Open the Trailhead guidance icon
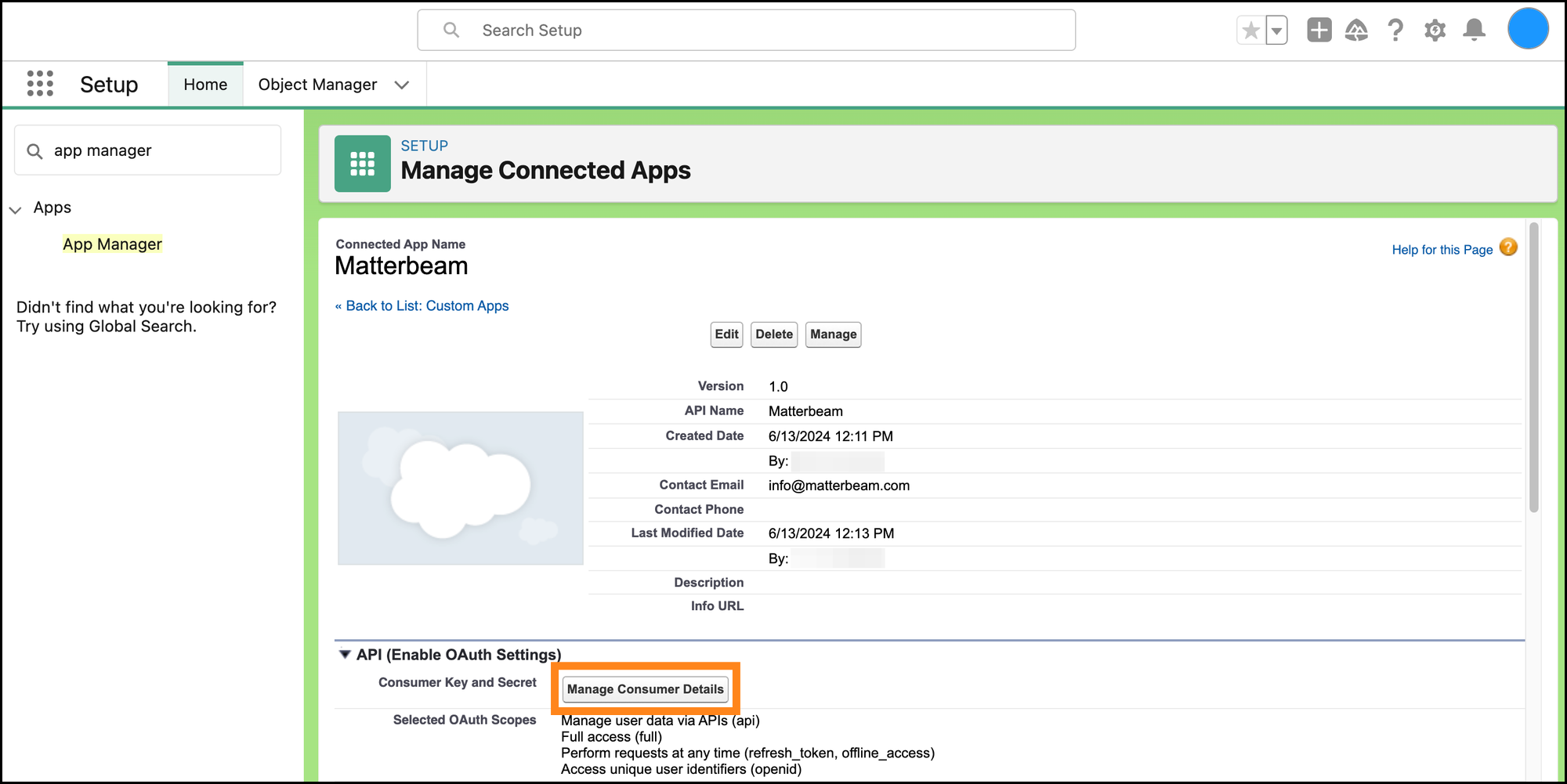The height and width of the screenshot is (784, 1567). click(x=1357, y=31)
